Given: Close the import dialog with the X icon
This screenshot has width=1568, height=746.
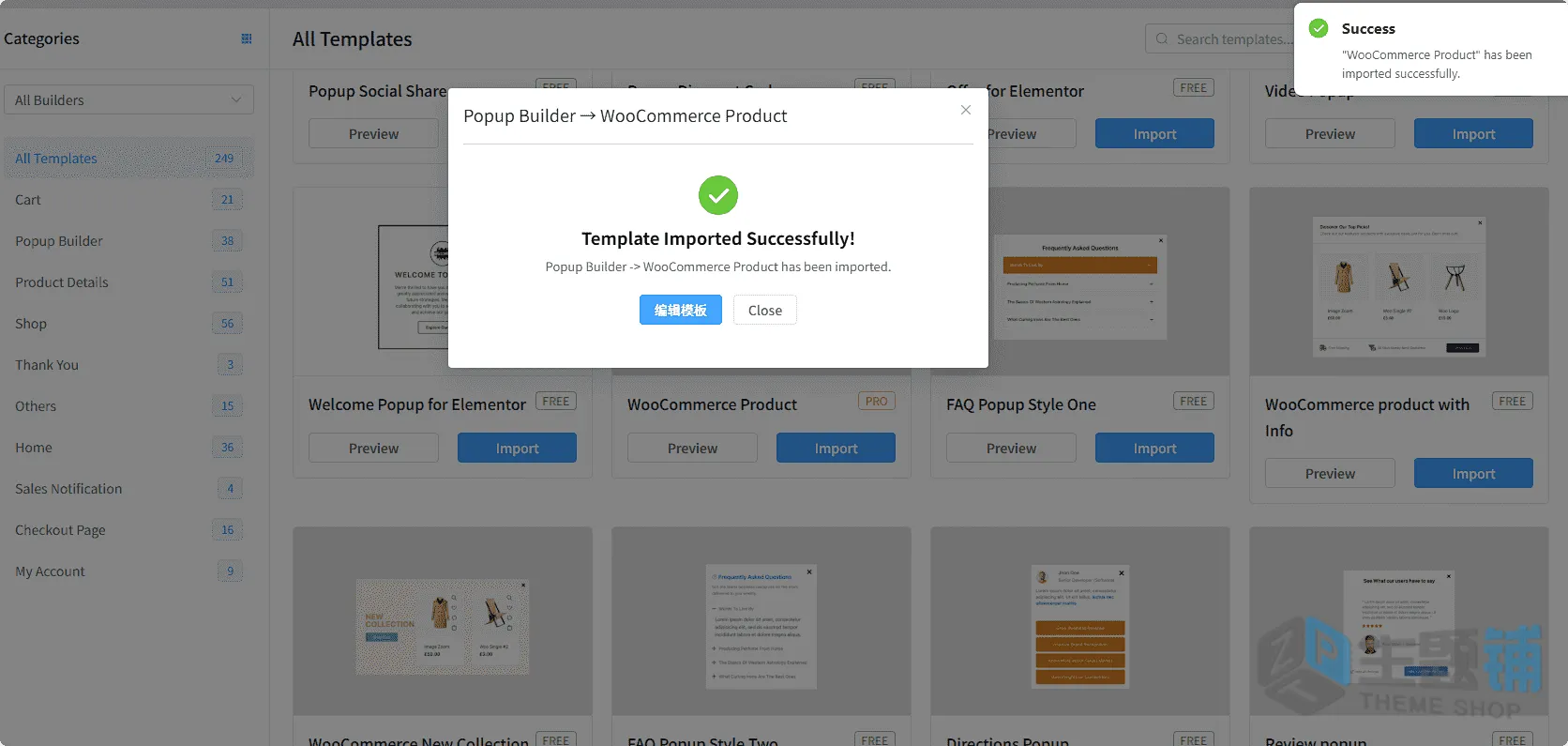Looking at the screenshot, I should (965, 110).
